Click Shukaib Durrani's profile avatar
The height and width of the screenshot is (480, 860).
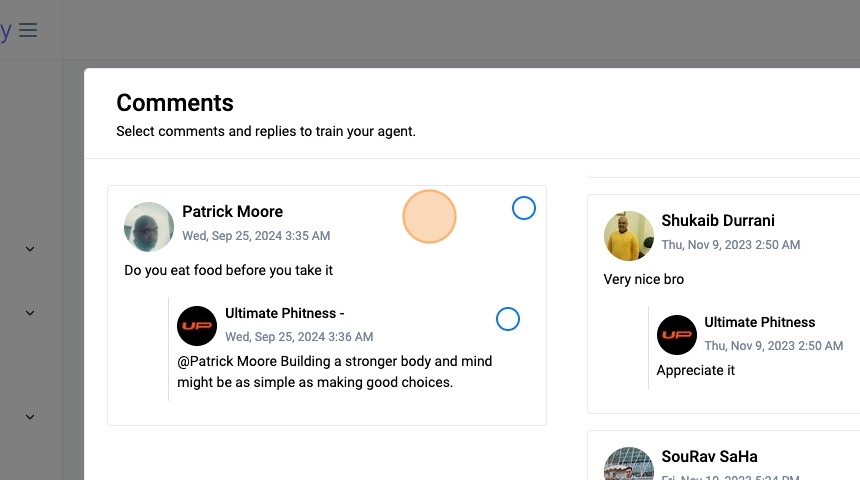pyautogui.click(x=629, y=236)
